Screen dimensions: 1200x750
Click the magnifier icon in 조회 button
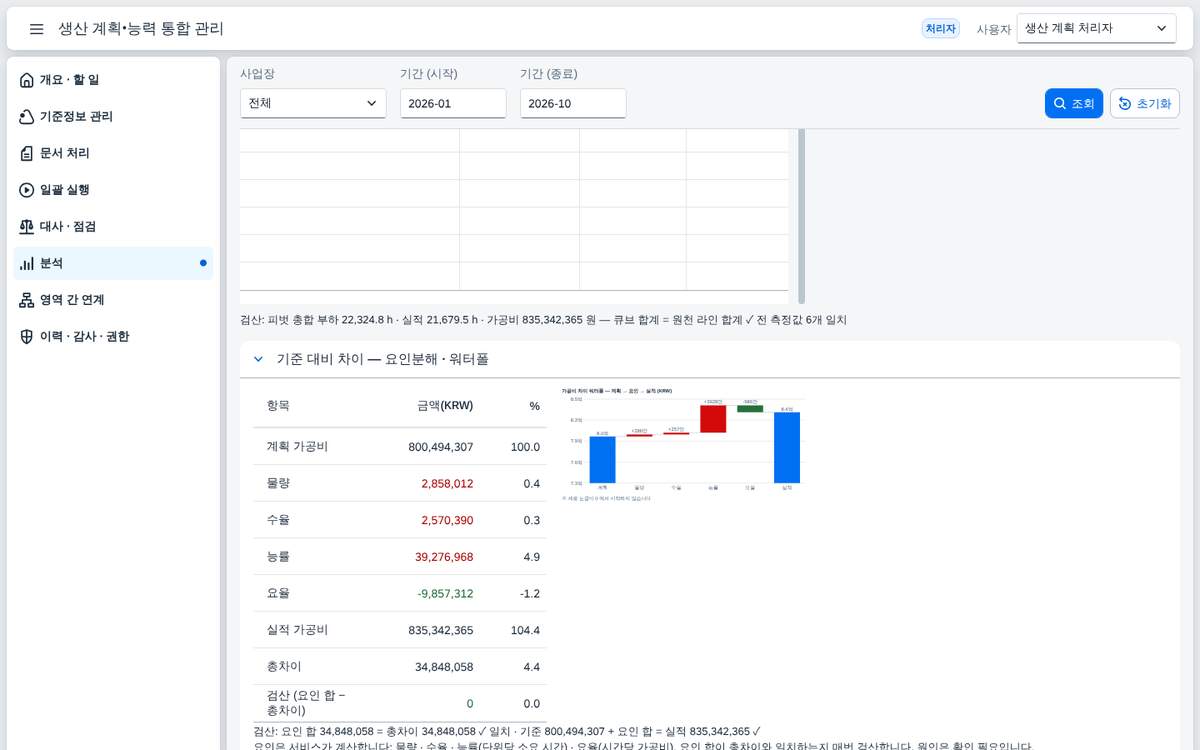pos(1060,104)
